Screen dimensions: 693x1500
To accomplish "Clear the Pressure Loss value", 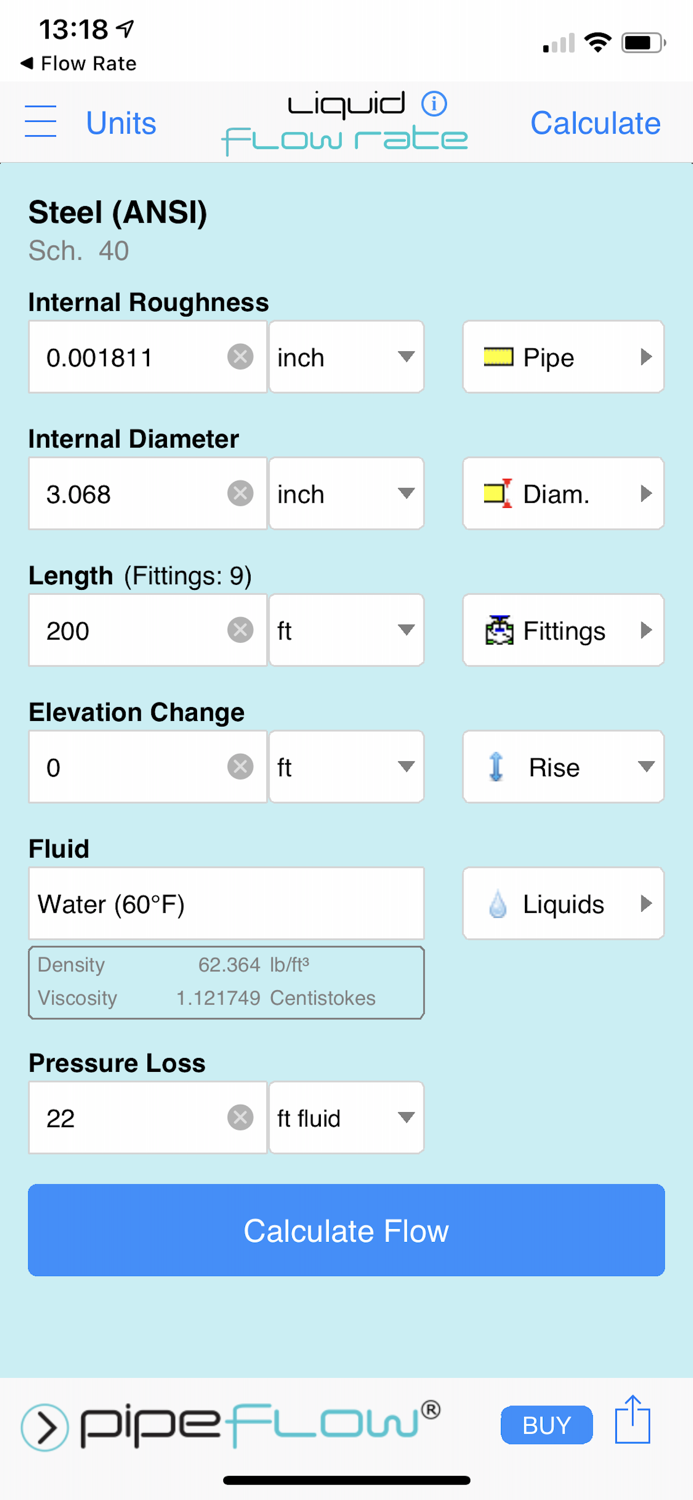I will click(240, 1117).
